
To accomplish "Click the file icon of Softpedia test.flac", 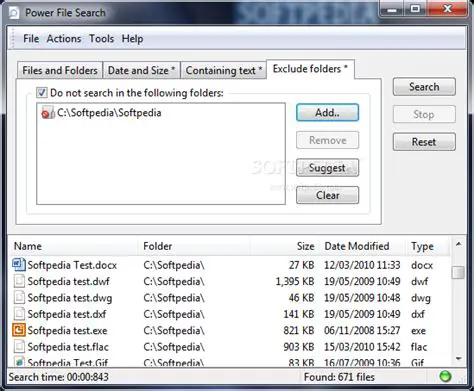I will pos(19,346).
